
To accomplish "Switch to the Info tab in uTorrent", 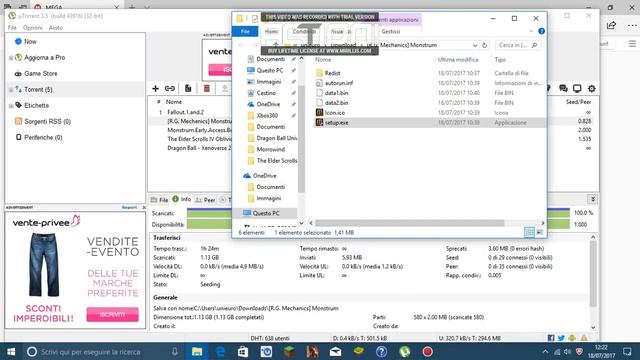I will click(182, 199).
